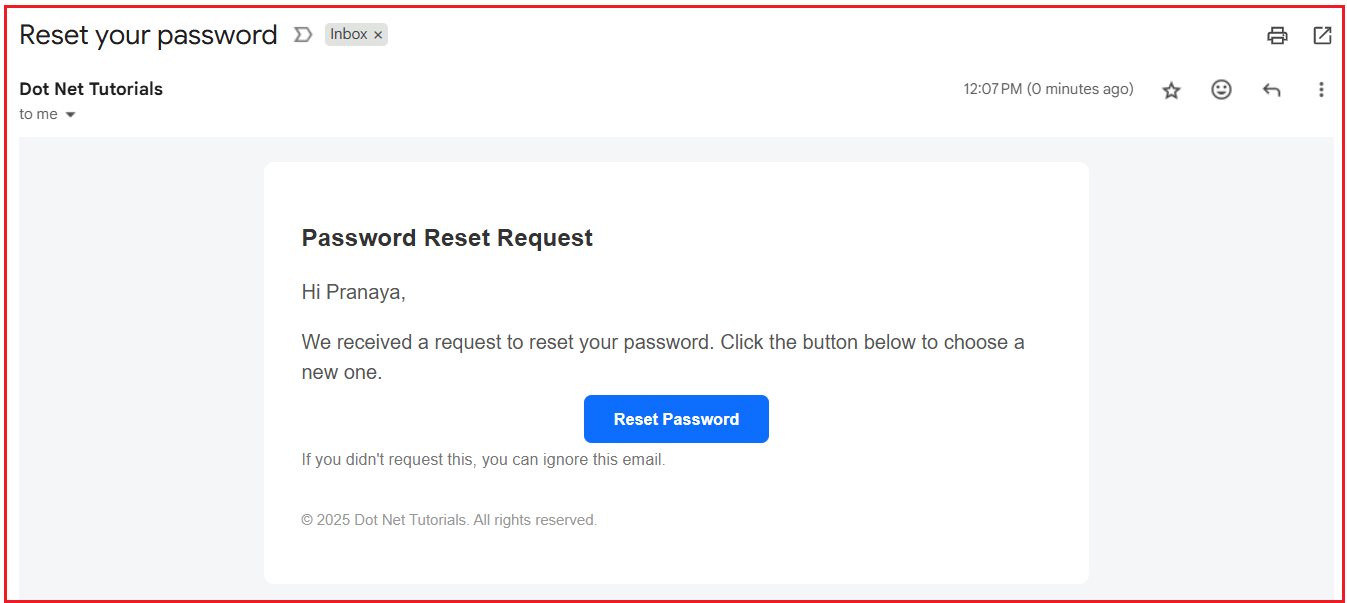
Task: Add an emoji reaction to the email
Action: (x=1221, y=90)
